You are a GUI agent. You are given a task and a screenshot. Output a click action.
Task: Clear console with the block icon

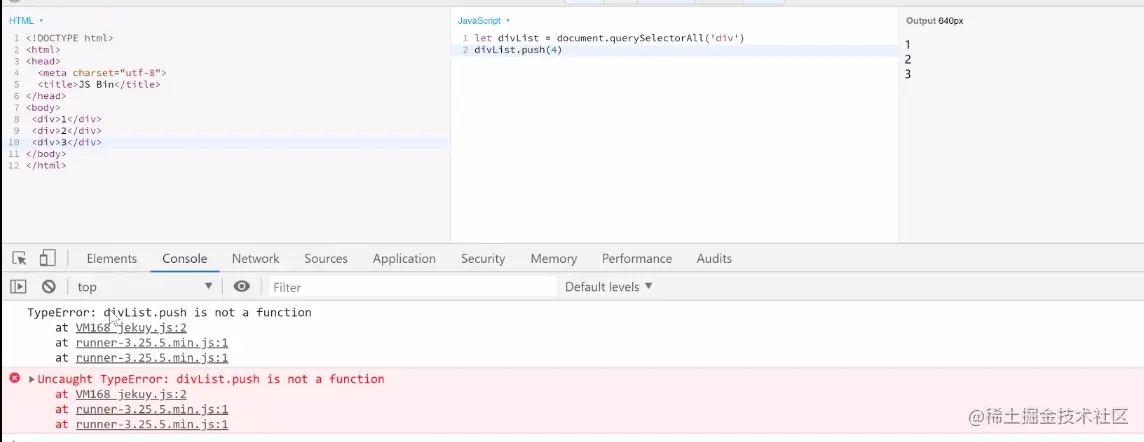pyautogui.click(x=48, y=287)
